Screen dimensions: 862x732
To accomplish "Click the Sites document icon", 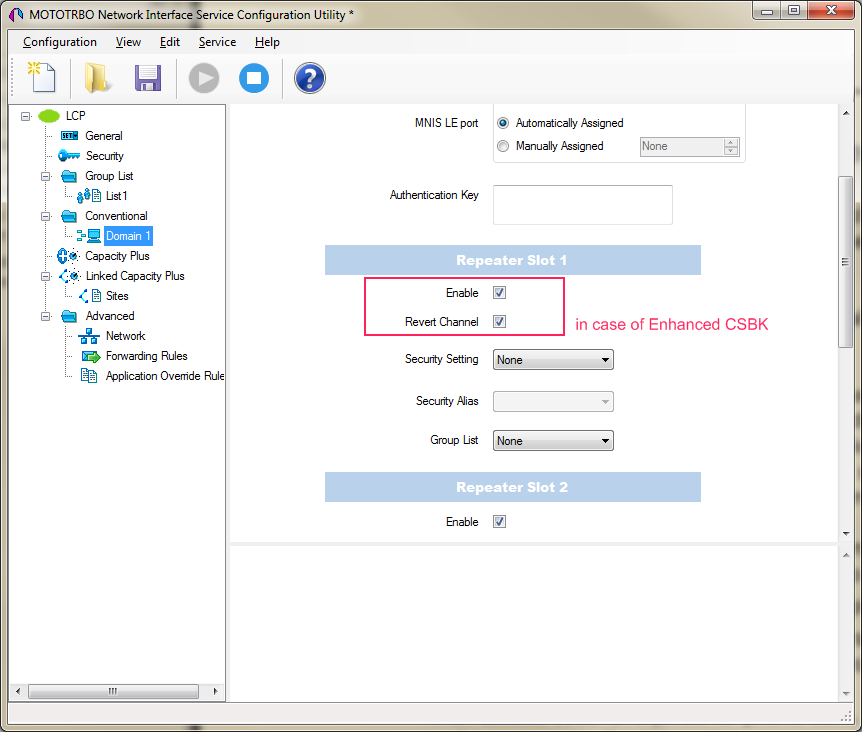I will [90, 296].
